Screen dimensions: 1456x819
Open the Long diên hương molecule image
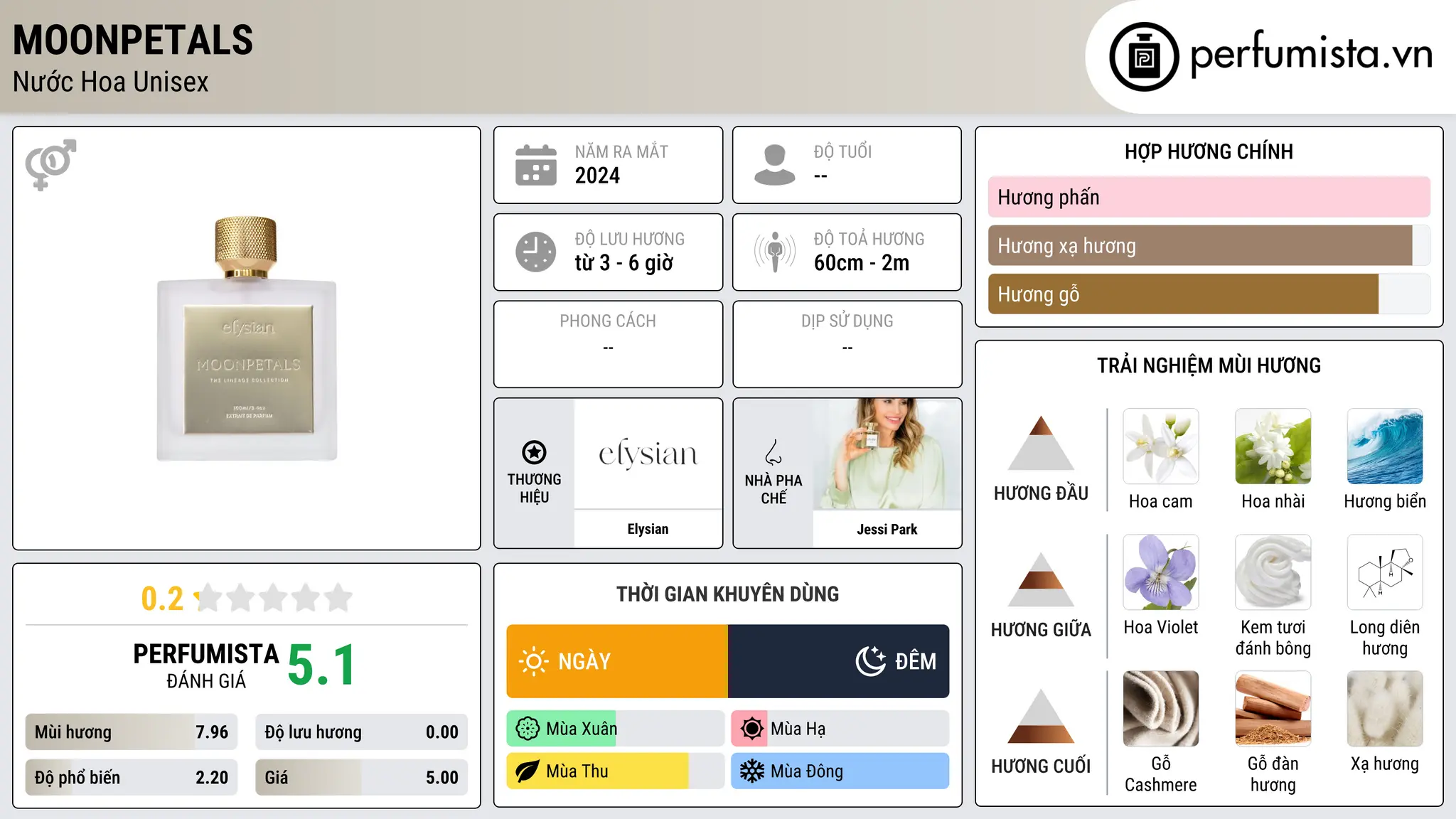click(x=1385, y=572)
